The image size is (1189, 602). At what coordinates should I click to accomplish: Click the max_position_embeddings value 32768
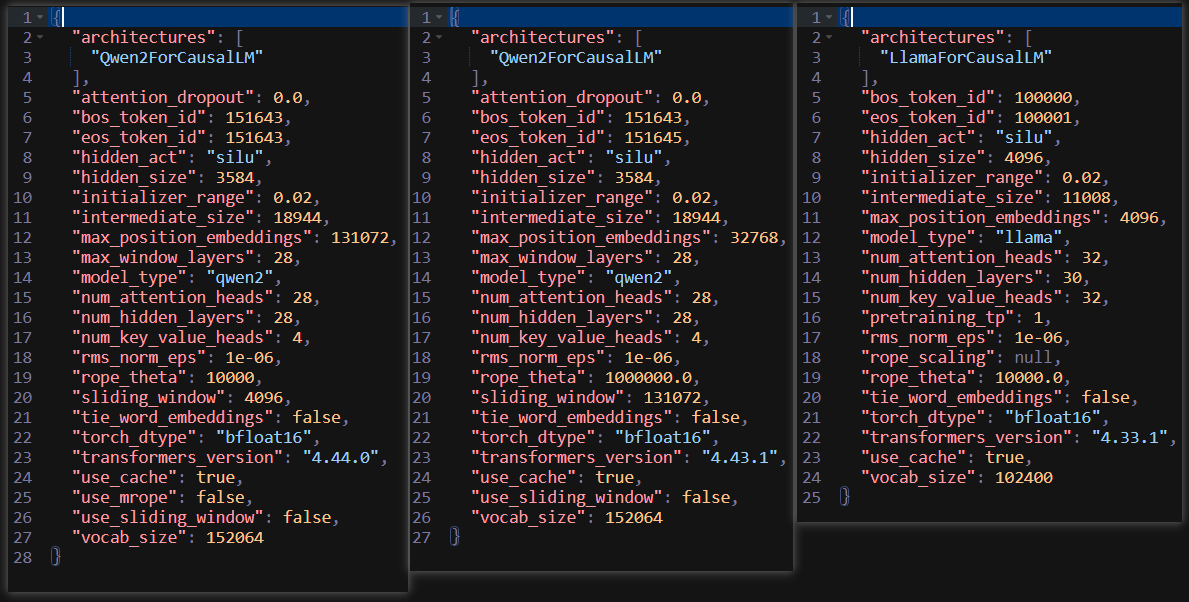click(754, 237)
